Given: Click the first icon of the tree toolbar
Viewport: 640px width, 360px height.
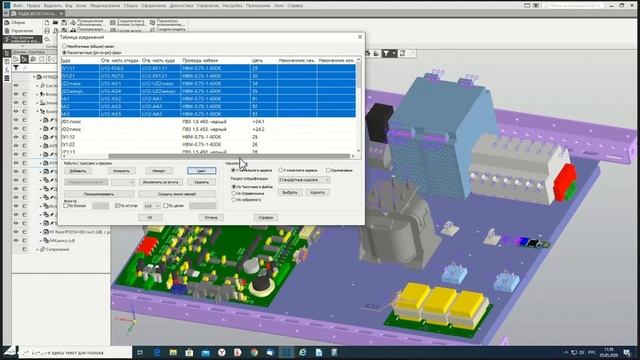Looking at the screenshot, I should point(16,60).
